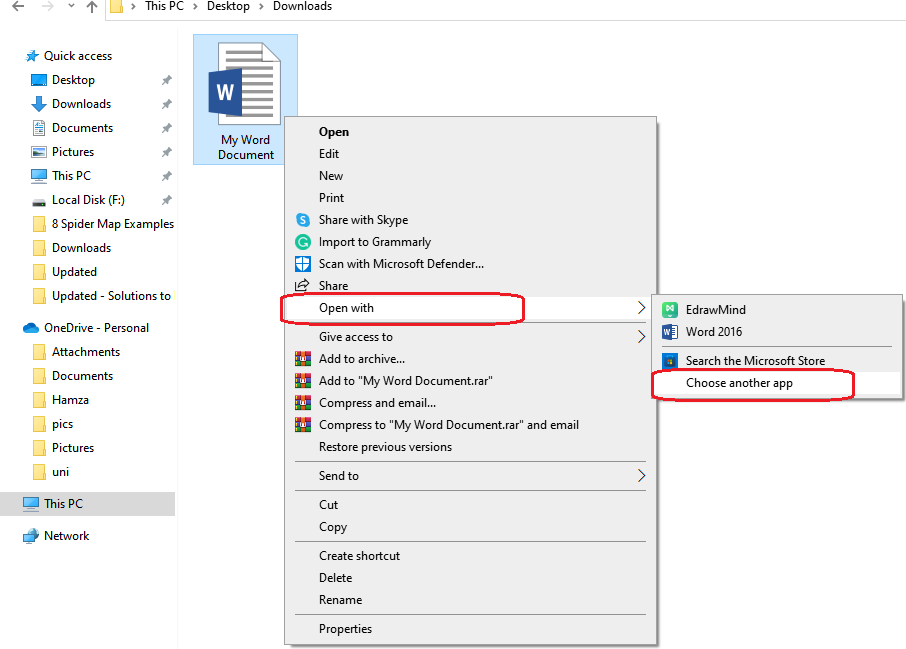Click the Forward arrow in navigation bar

click(x=48, y=6)
